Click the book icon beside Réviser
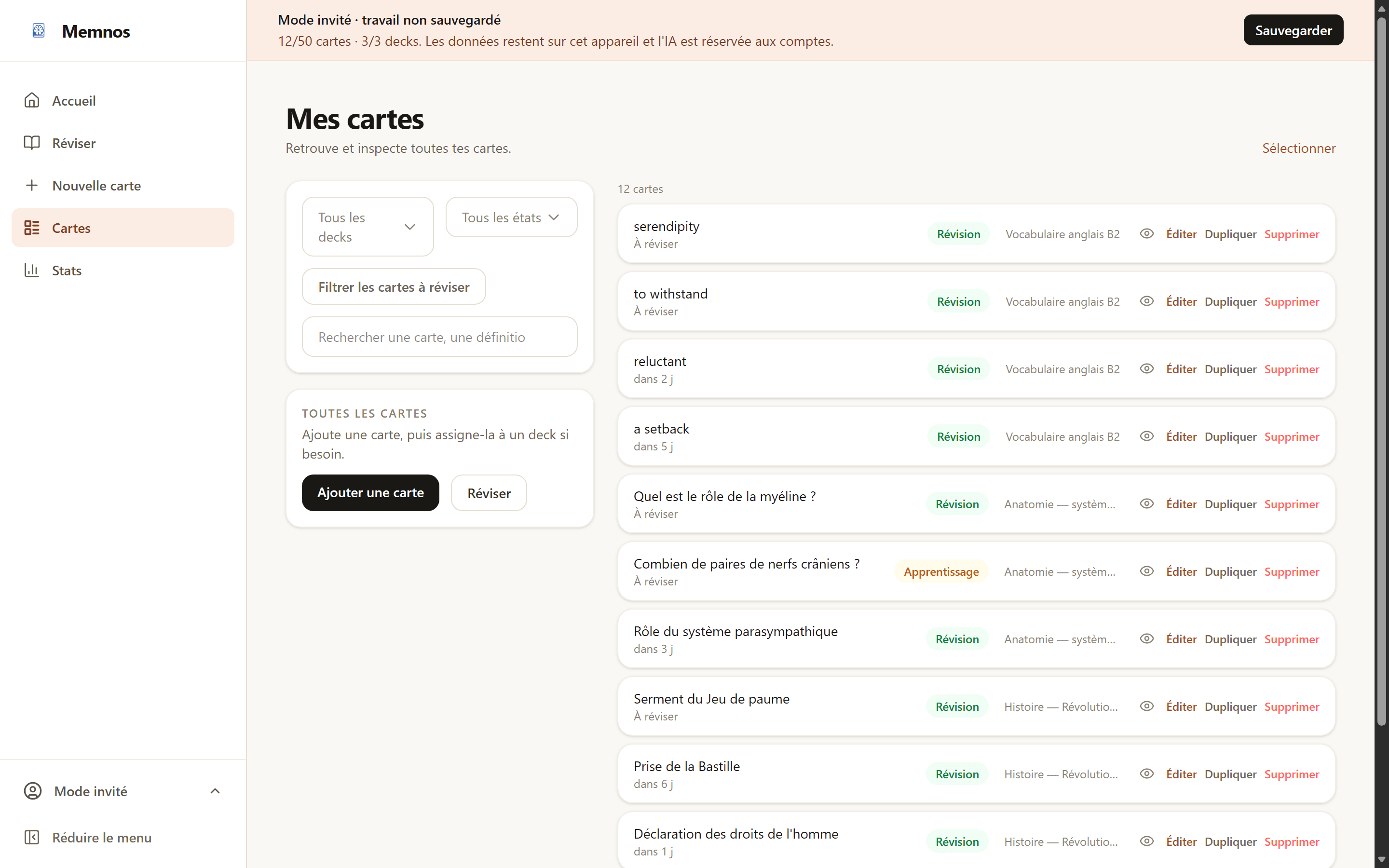Screen dimensions: 1389x868 (x=31, y=143)
